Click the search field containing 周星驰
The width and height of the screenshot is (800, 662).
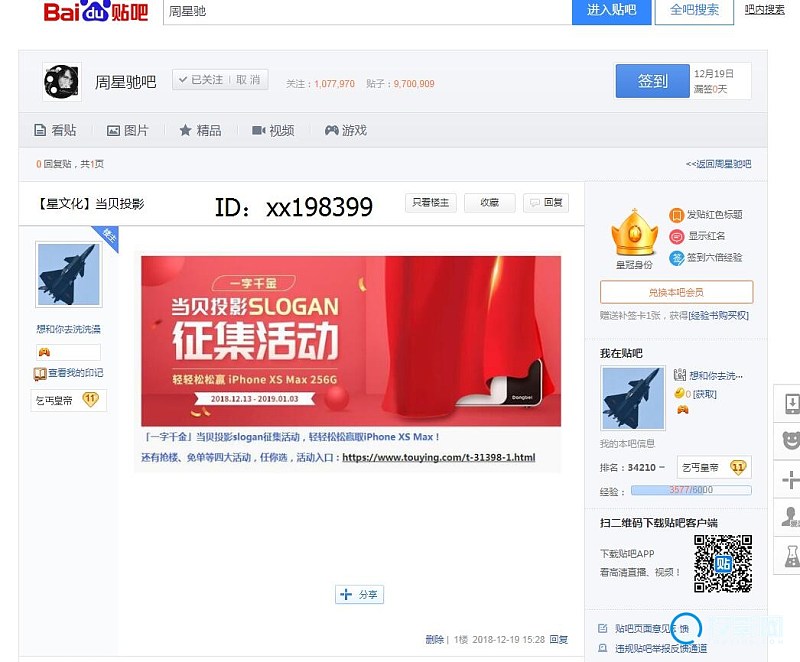click(367, 11)
